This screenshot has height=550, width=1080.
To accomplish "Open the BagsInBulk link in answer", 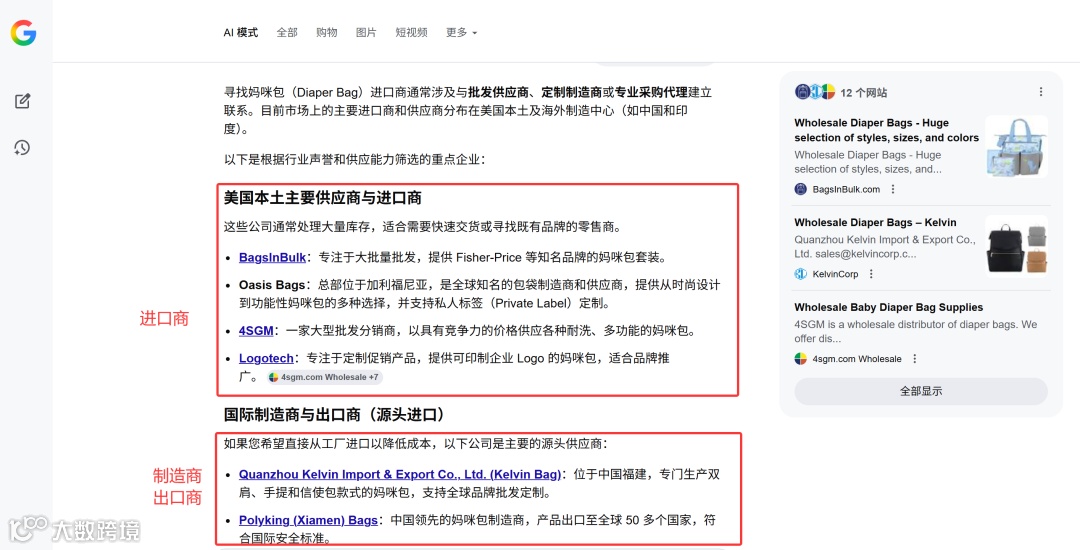I will click(x=272, y=257).
